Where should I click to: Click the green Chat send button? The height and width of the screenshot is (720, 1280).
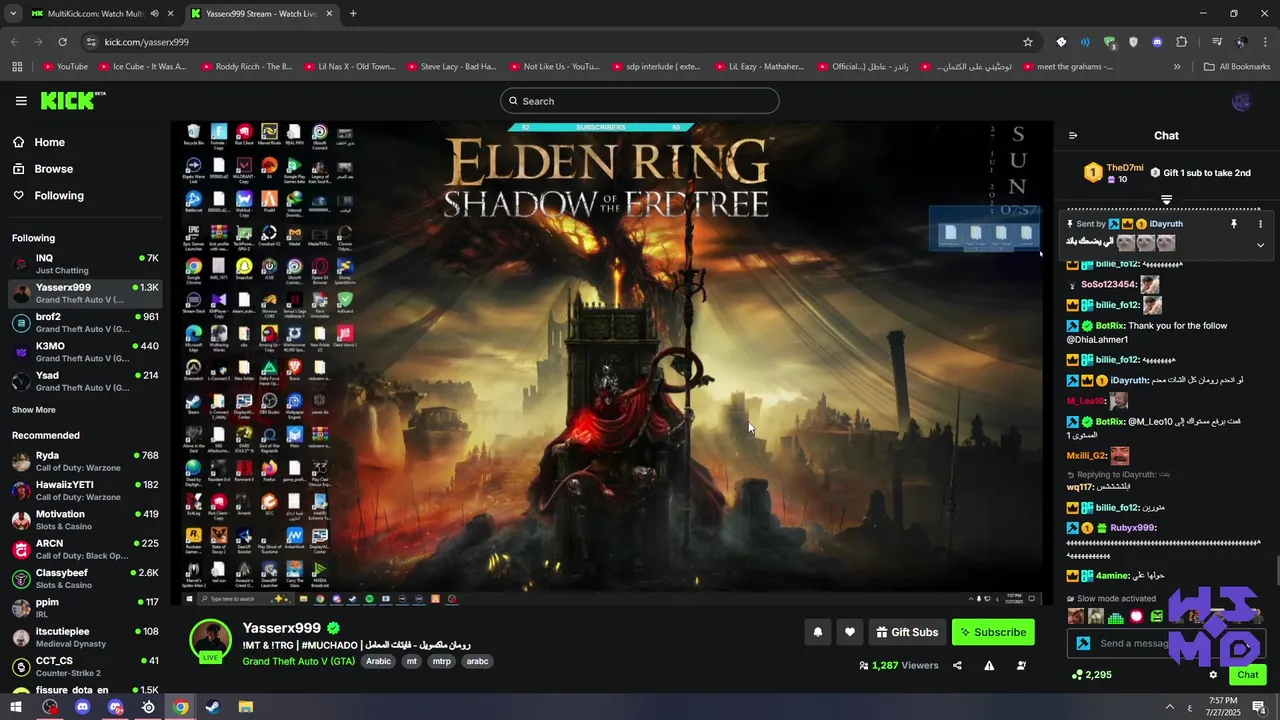click(1248, 675)
